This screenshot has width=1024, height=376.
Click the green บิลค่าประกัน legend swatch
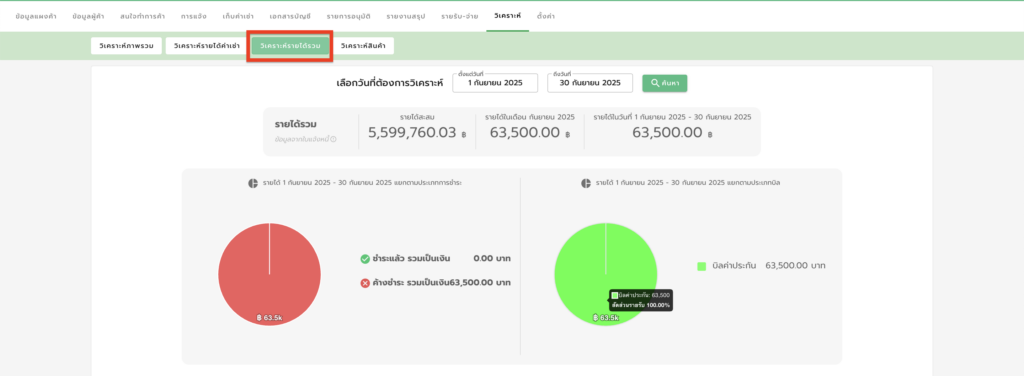click(x=702, y=266)
